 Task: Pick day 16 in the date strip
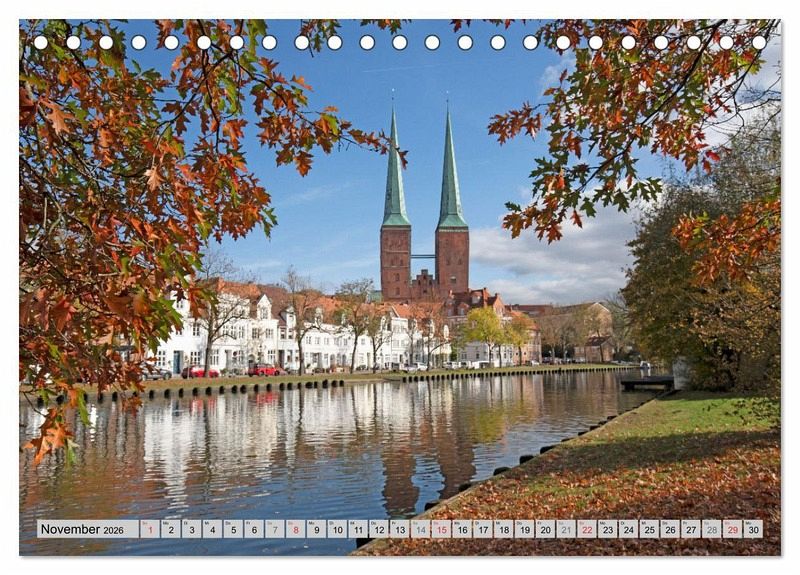(462, 529)
